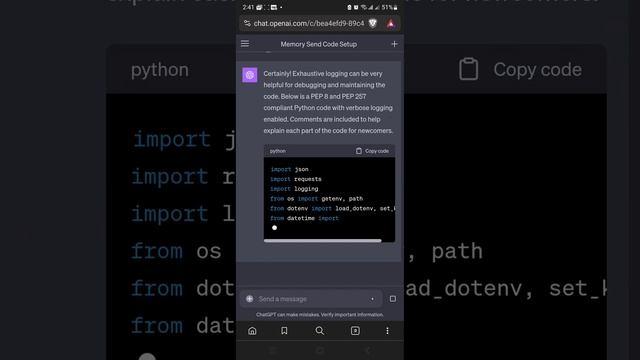Screen dimensions: 640x360
Task: Copy code in the phone chat view
Action: coord(372,151)
